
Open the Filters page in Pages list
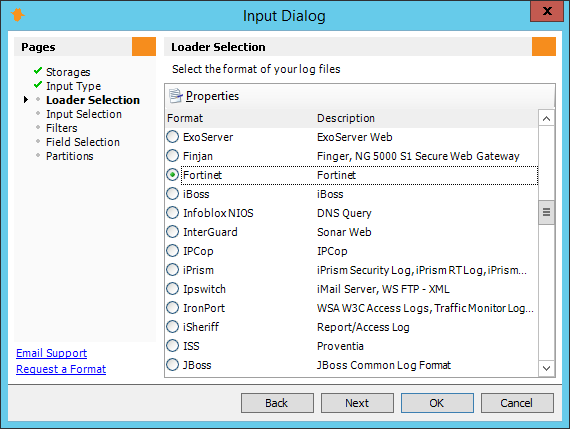[x=62, y=128]
